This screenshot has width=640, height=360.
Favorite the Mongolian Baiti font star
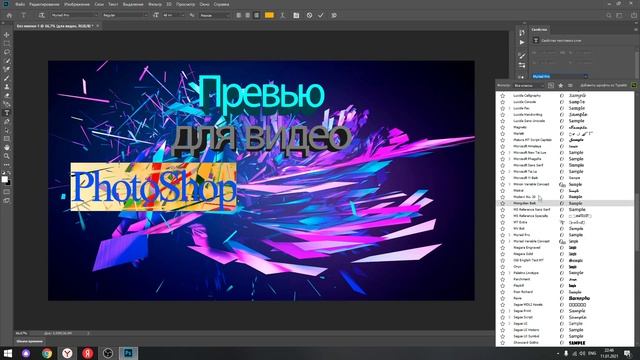click(502, 203)
